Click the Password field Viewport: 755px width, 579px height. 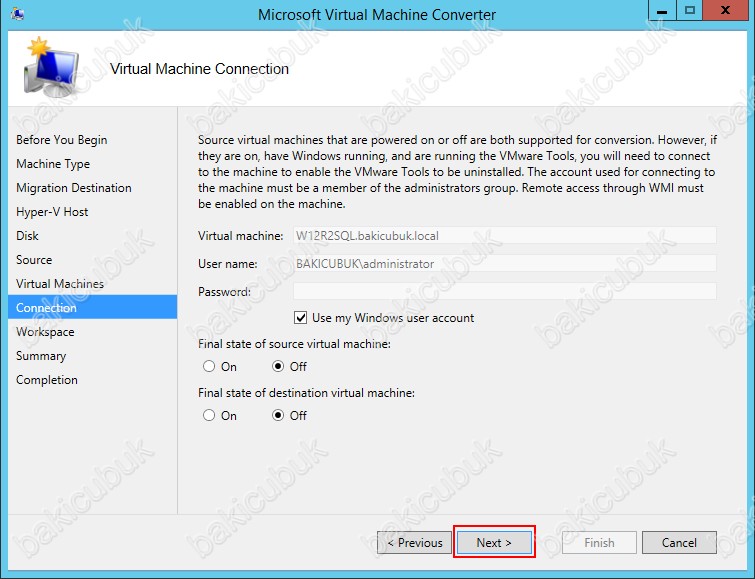505,291
